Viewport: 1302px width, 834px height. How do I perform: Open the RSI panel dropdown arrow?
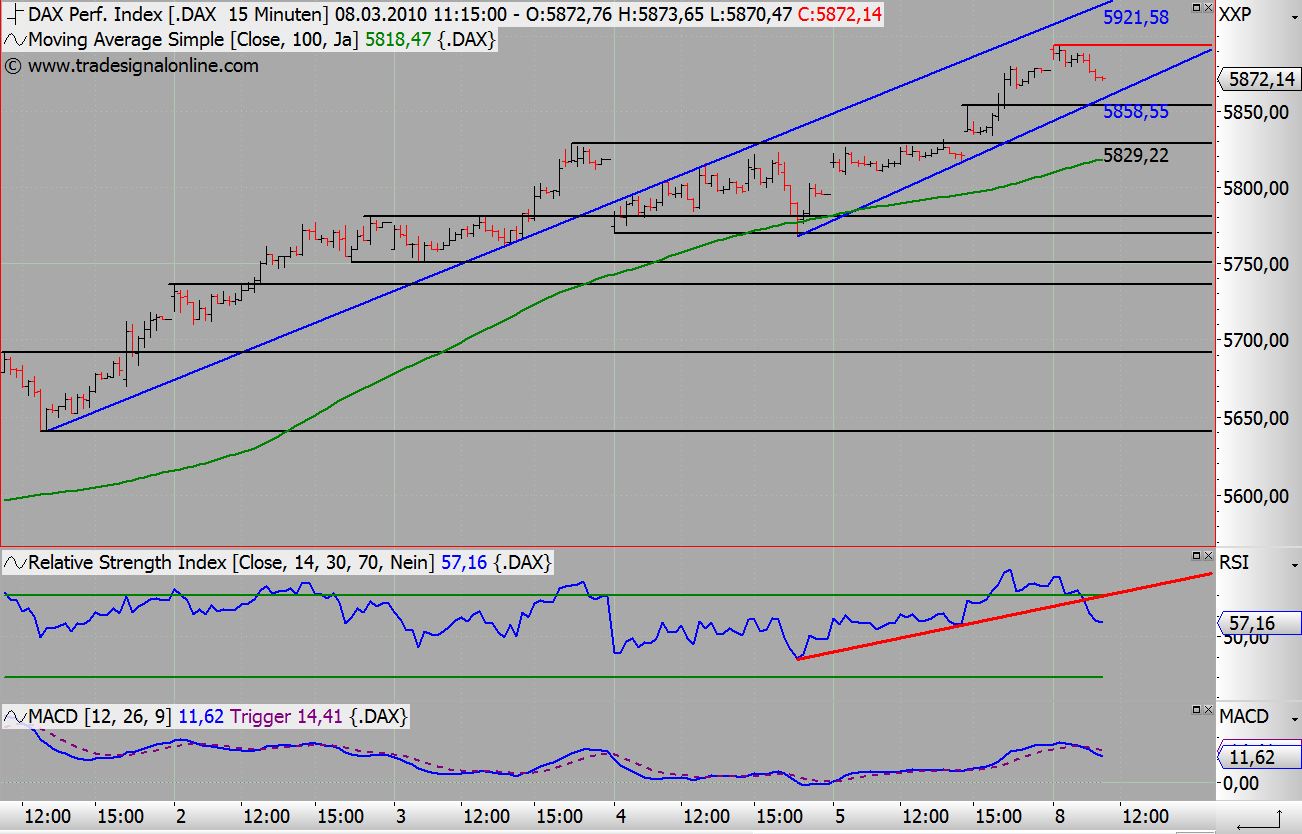(x=1293, y=566)
